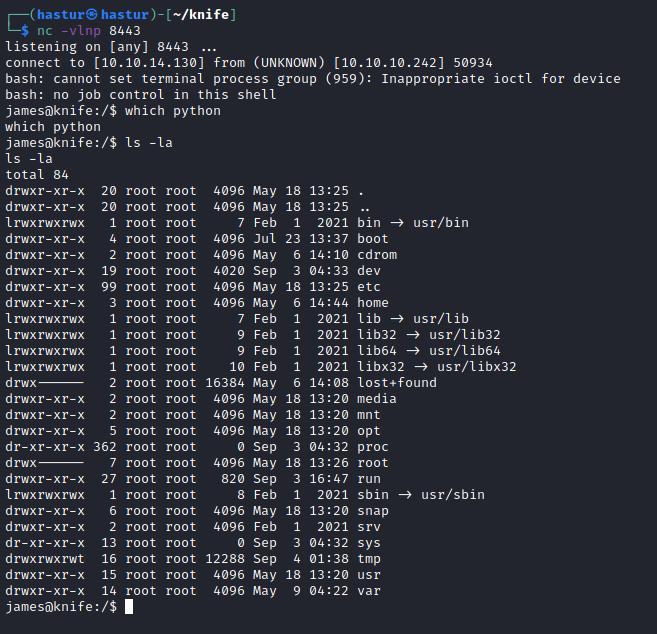Click the lost+found directory name
This screenshot has width=657, height=634.
397,383
